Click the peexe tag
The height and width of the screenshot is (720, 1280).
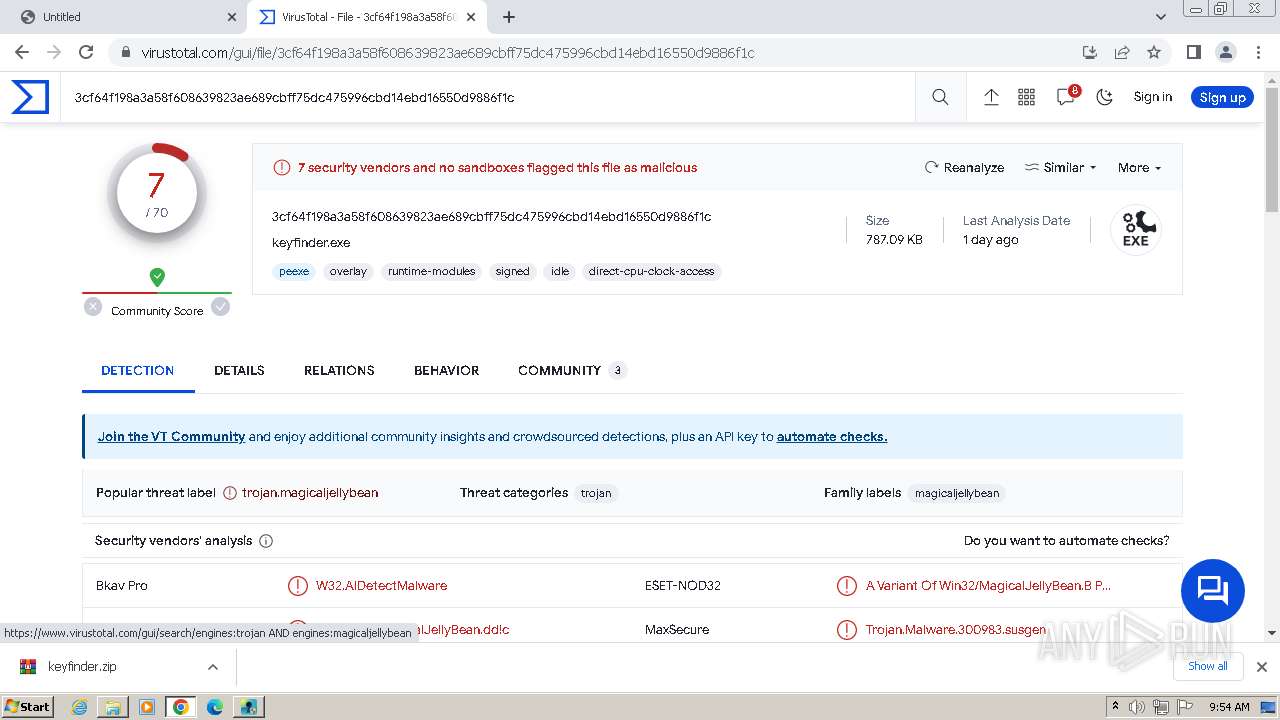click(x=294, y=271)
